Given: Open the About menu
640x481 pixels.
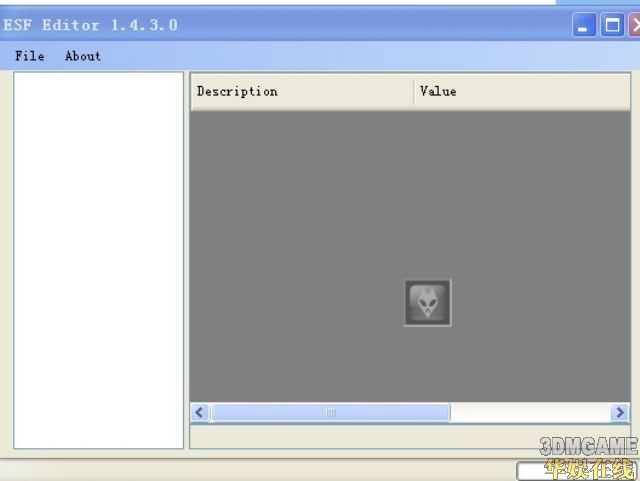Looking at the screenshot, I should [x=83, y=56].
